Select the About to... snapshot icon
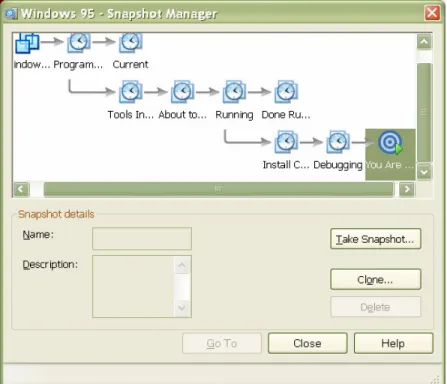 [182, 92]
